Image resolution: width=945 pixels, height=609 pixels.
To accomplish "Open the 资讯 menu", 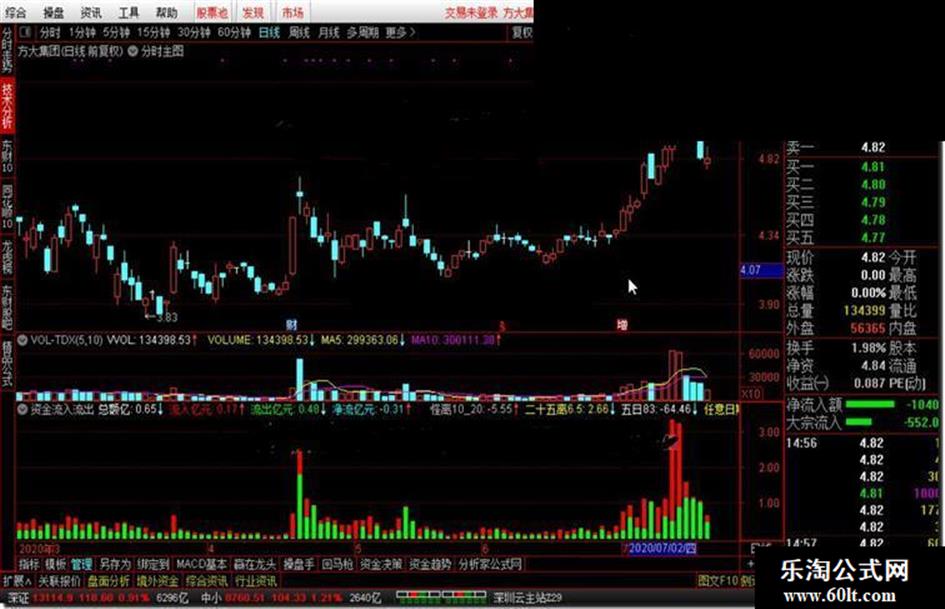I will [x=91, y=12].
